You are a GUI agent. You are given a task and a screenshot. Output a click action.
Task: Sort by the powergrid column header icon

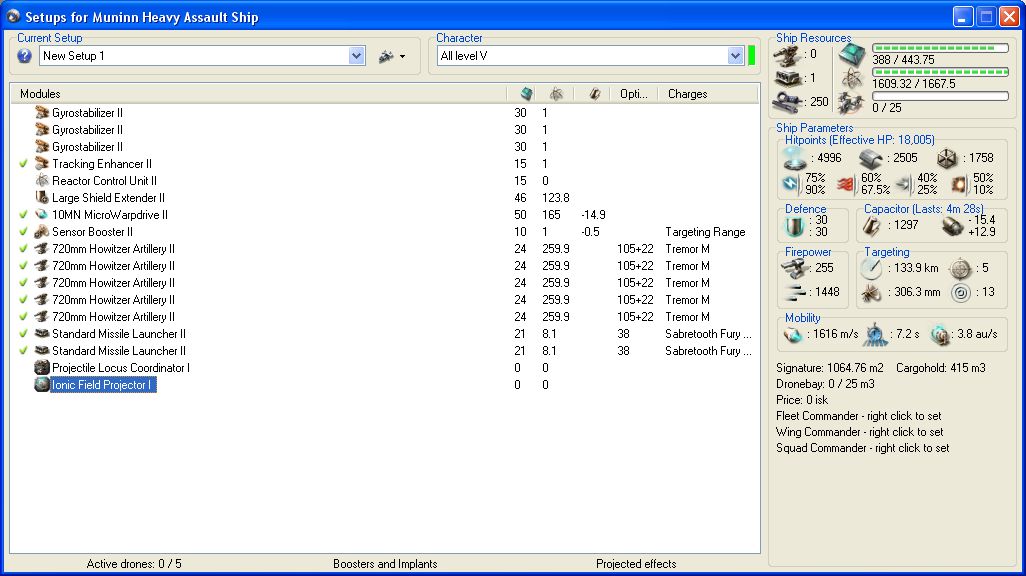(556, 94)
